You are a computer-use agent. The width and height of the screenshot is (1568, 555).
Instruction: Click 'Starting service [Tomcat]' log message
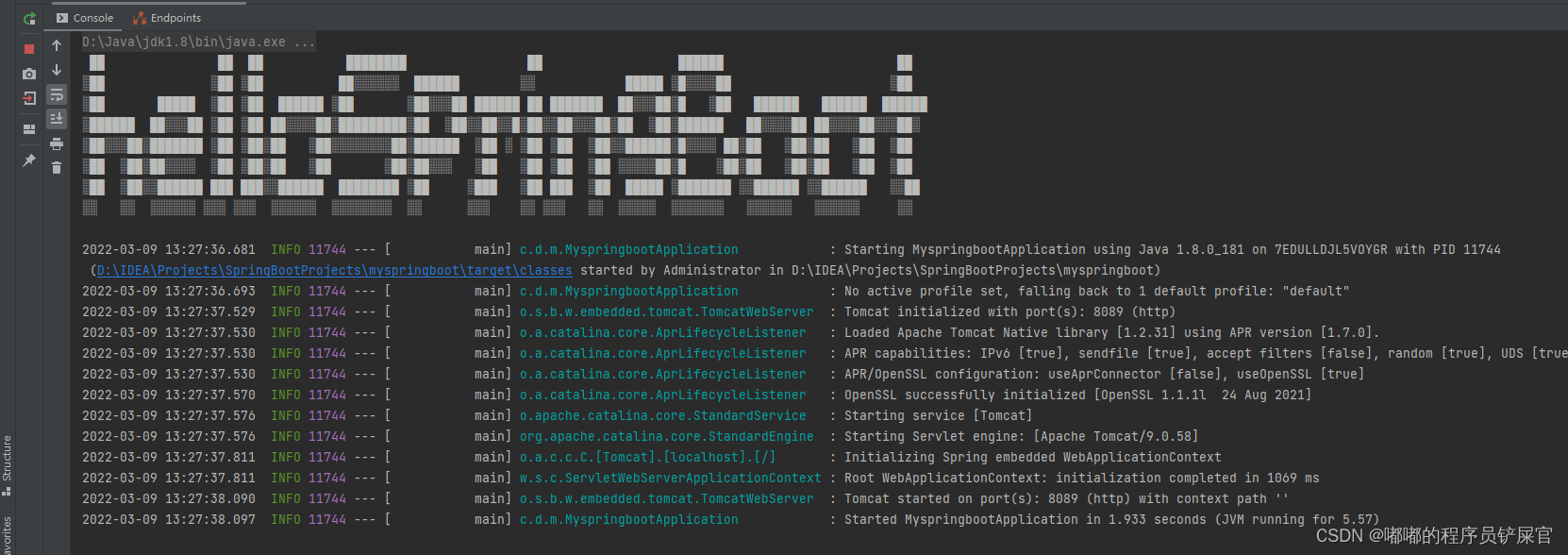[938, 415]
